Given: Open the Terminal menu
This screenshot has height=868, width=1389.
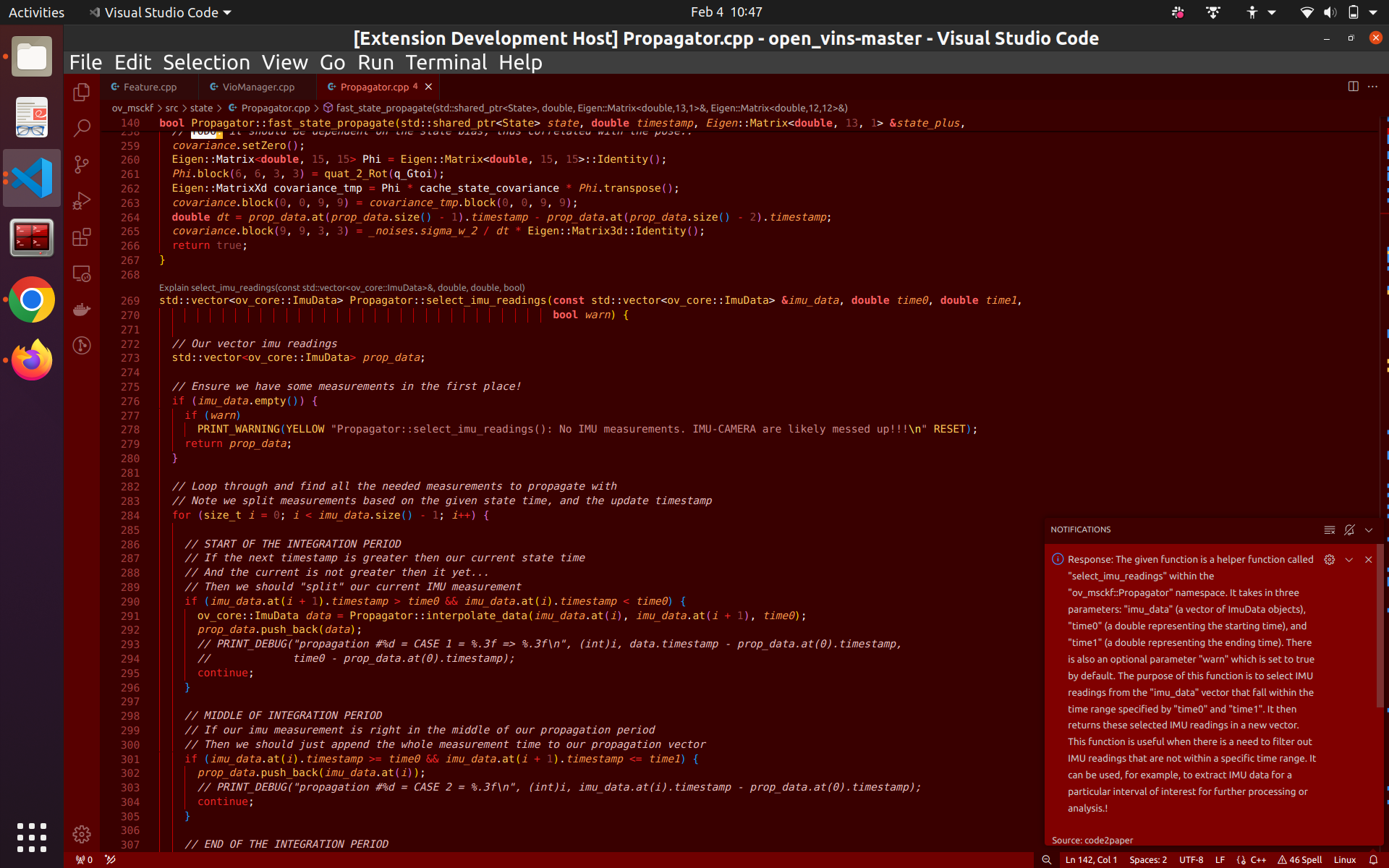Looking at the screenshot, I should click(446, 63).
